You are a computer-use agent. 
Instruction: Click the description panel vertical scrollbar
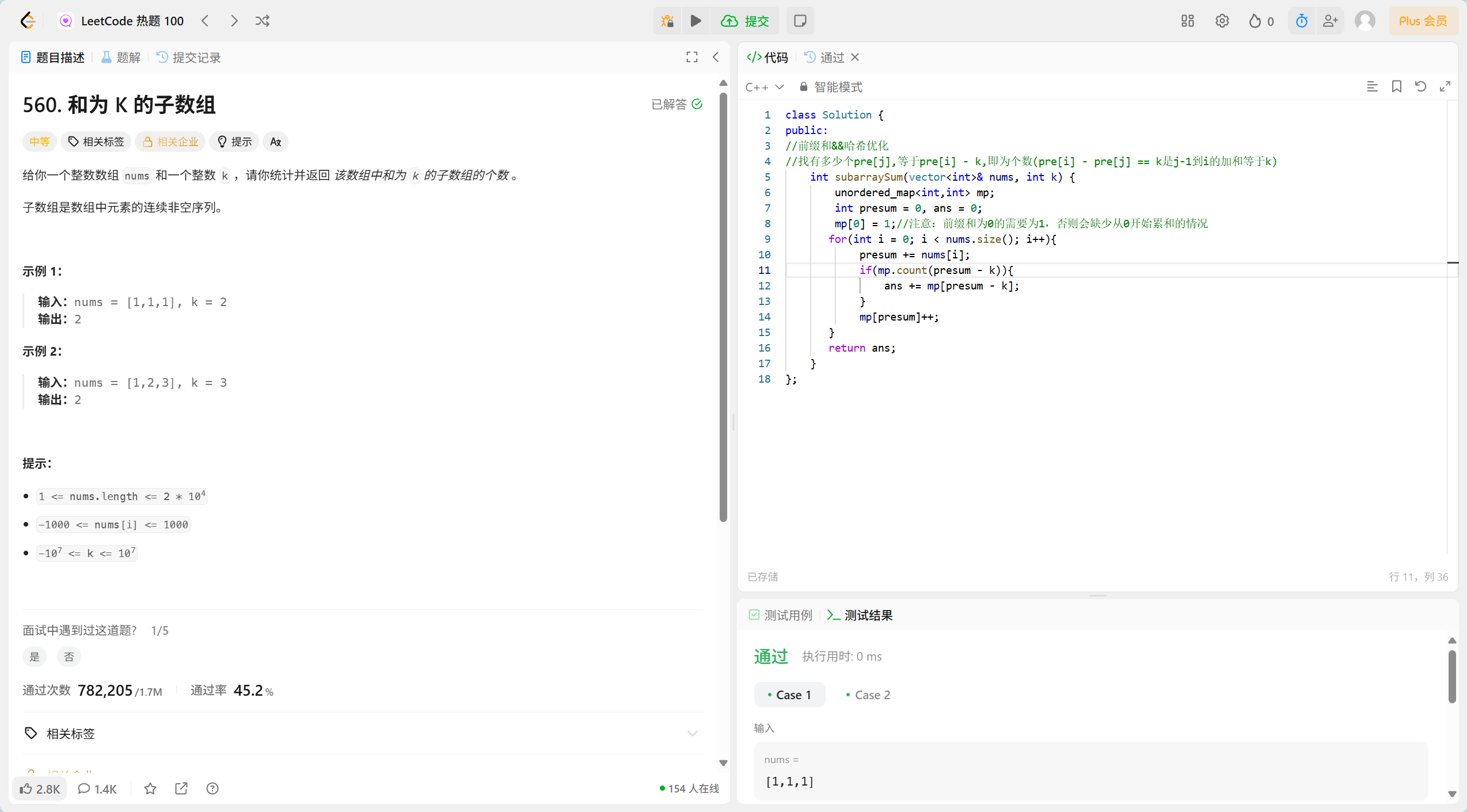(x=723, y=305)
